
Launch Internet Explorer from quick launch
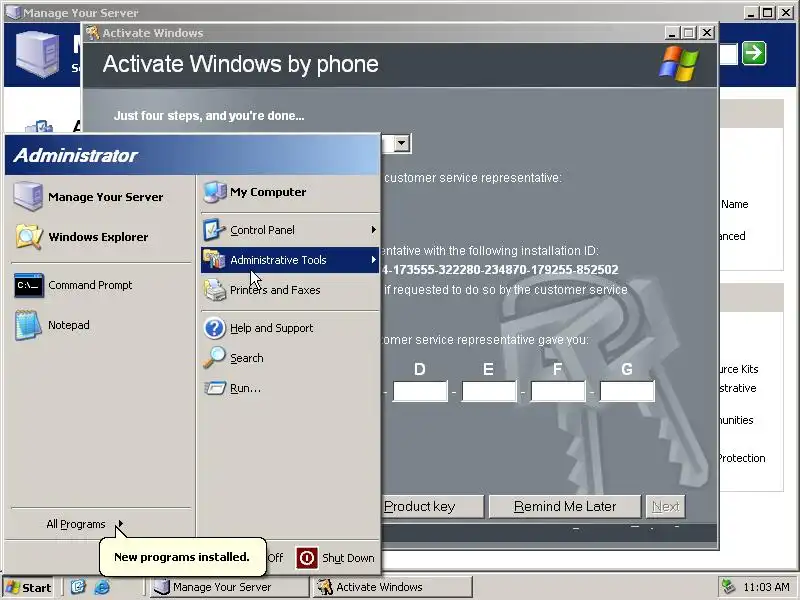pyautogui.click(x=102, y=587)
